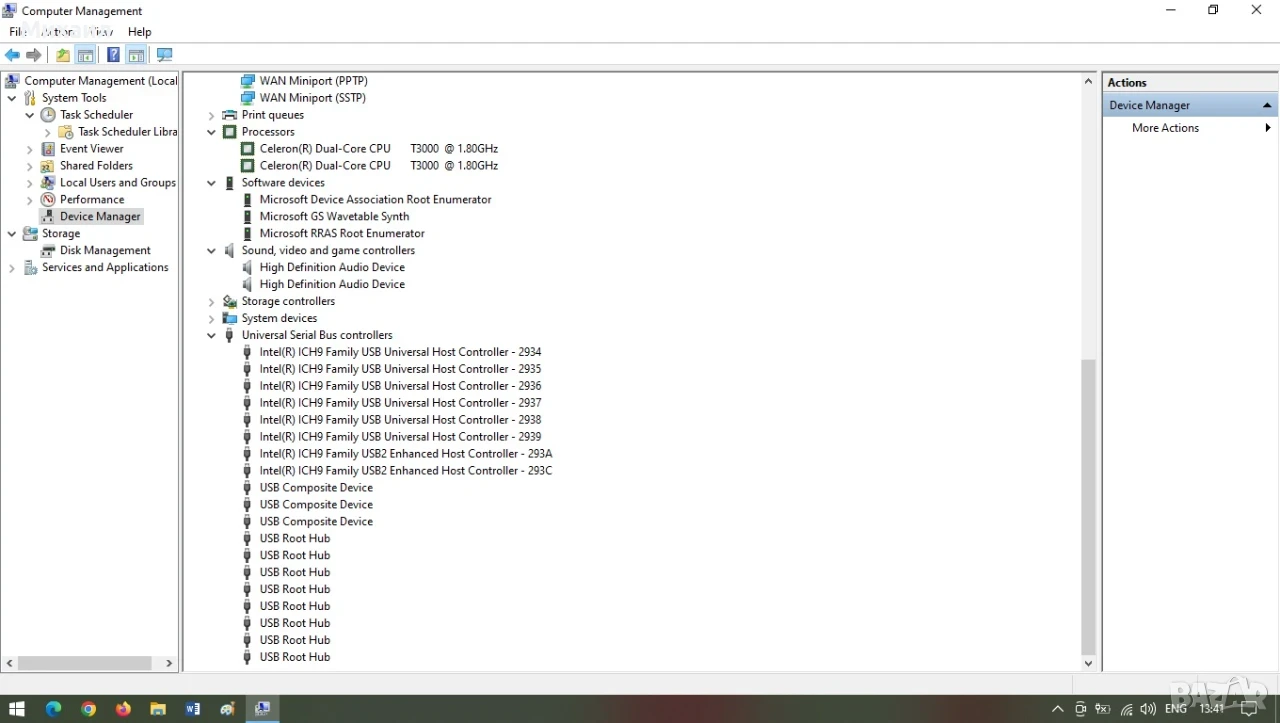
Task: Expand the Print queues category
Action: point(211,115)
